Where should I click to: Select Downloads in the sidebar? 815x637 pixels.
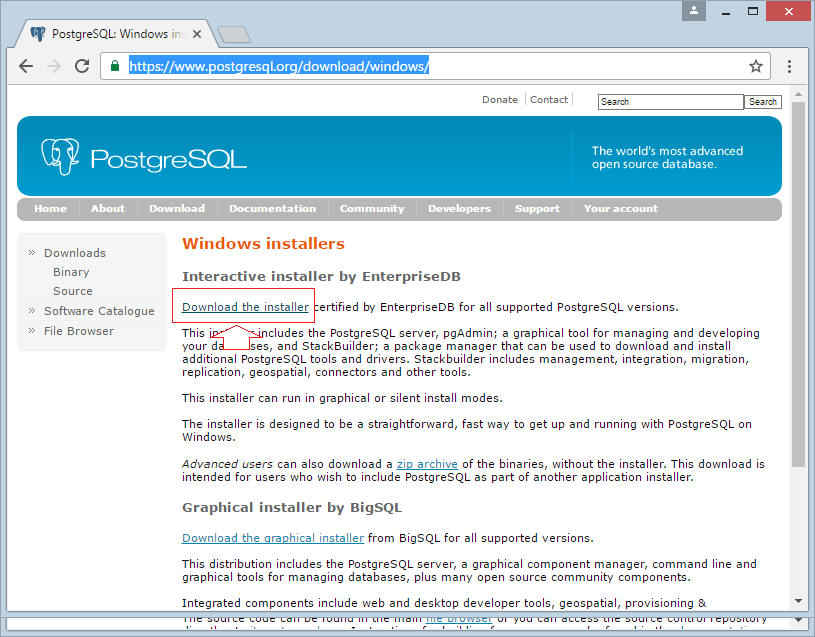click(x=75, y=253)
